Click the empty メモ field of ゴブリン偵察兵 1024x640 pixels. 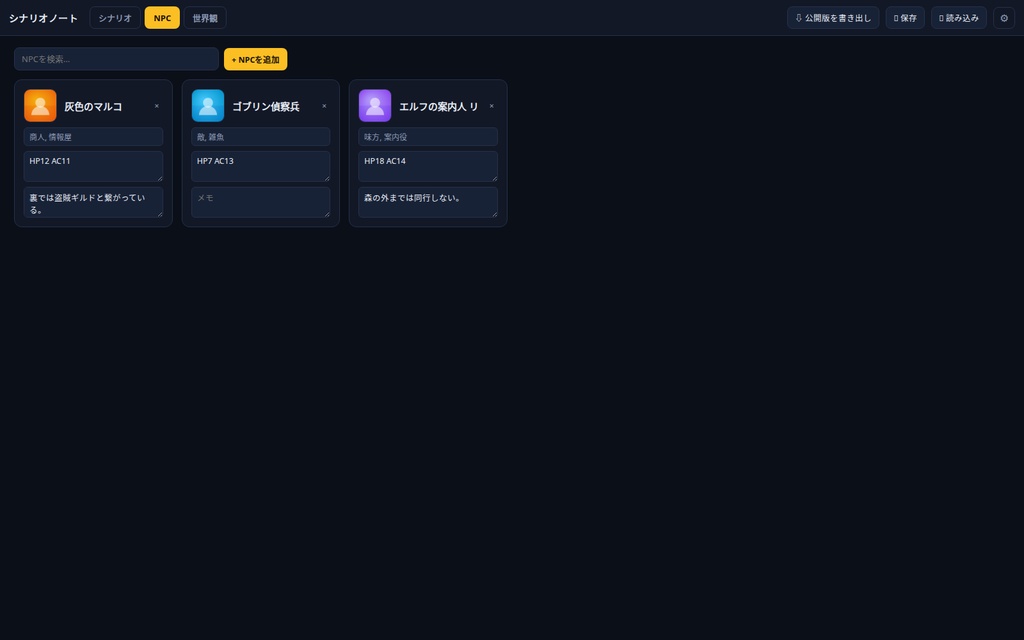261,202
